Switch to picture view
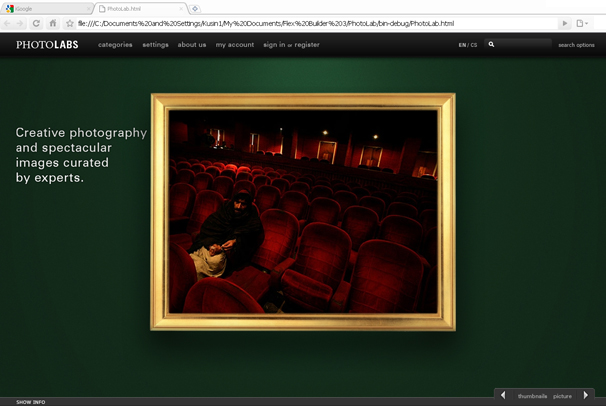 click(x=562, y=397)
